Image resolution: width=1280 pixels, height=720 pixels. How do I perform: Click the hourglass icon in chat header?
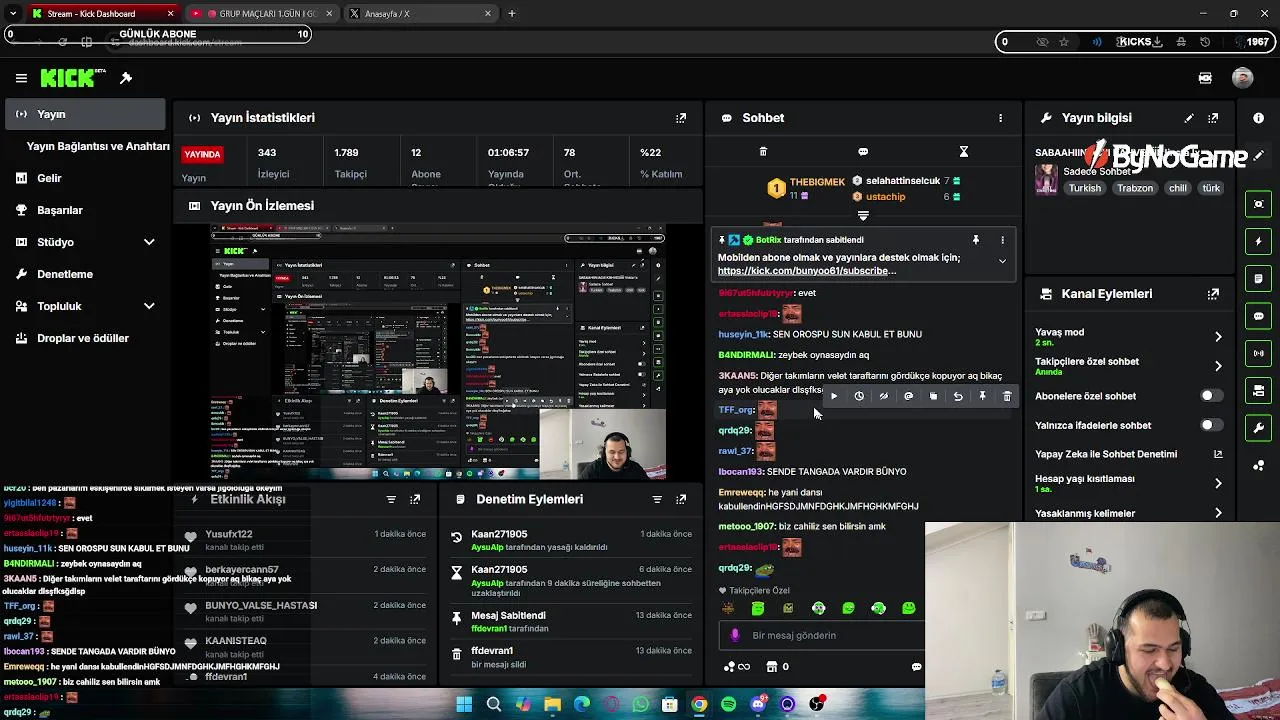(x=964, y=152)
